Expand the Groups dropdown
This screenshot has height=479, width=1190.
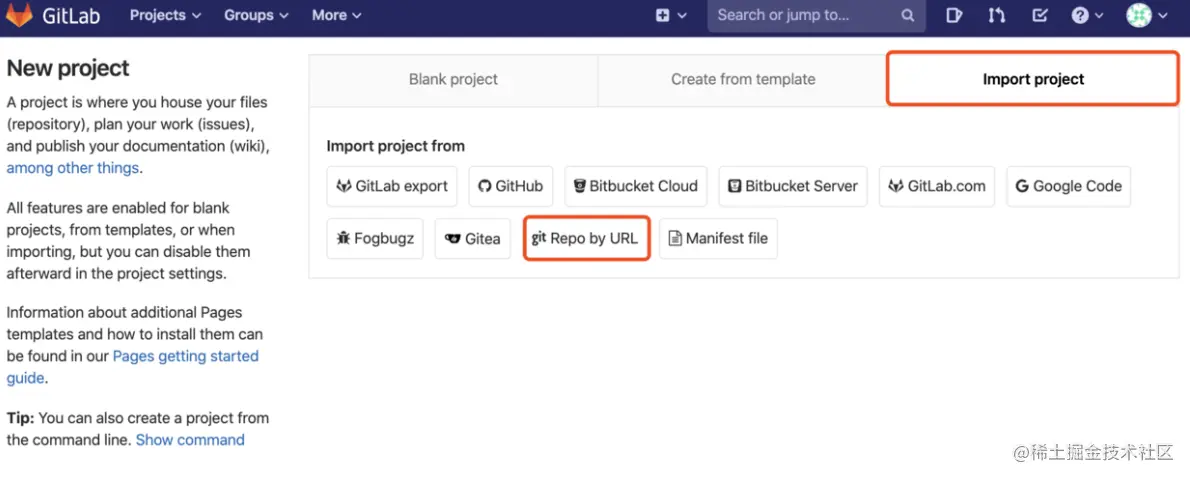[x=256, y=15]
